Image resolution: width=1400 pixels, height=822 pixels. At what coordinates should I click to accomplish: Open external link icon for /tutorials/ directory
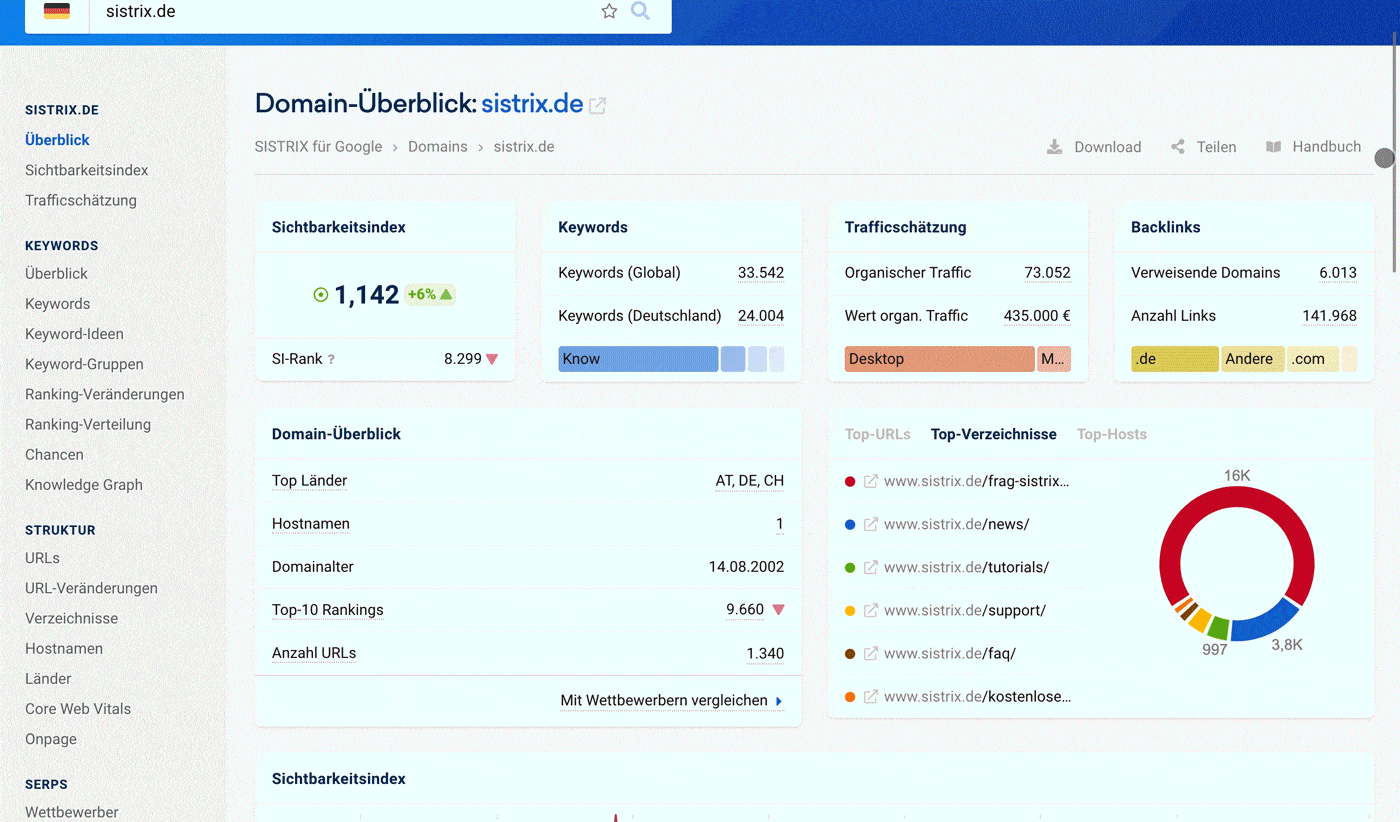pos(871,567)
